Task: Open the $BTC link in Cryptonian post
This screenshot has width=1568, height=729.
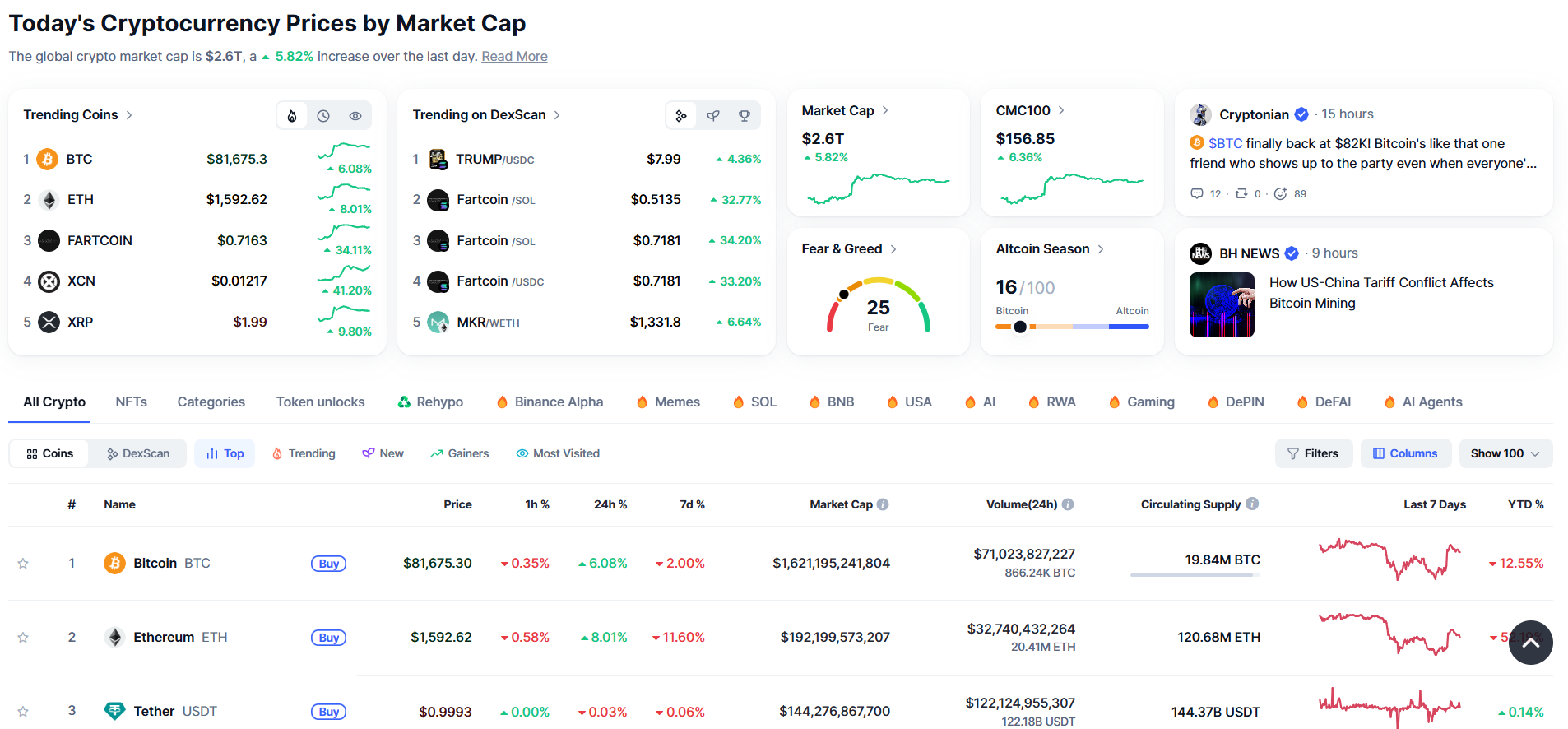Action: point(1225,143)
